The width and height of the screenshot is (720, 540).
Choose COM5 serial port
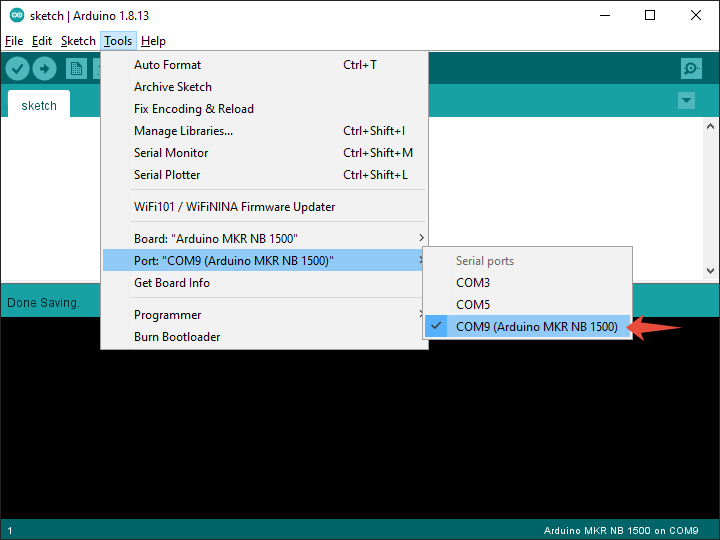tap(473, 305)
